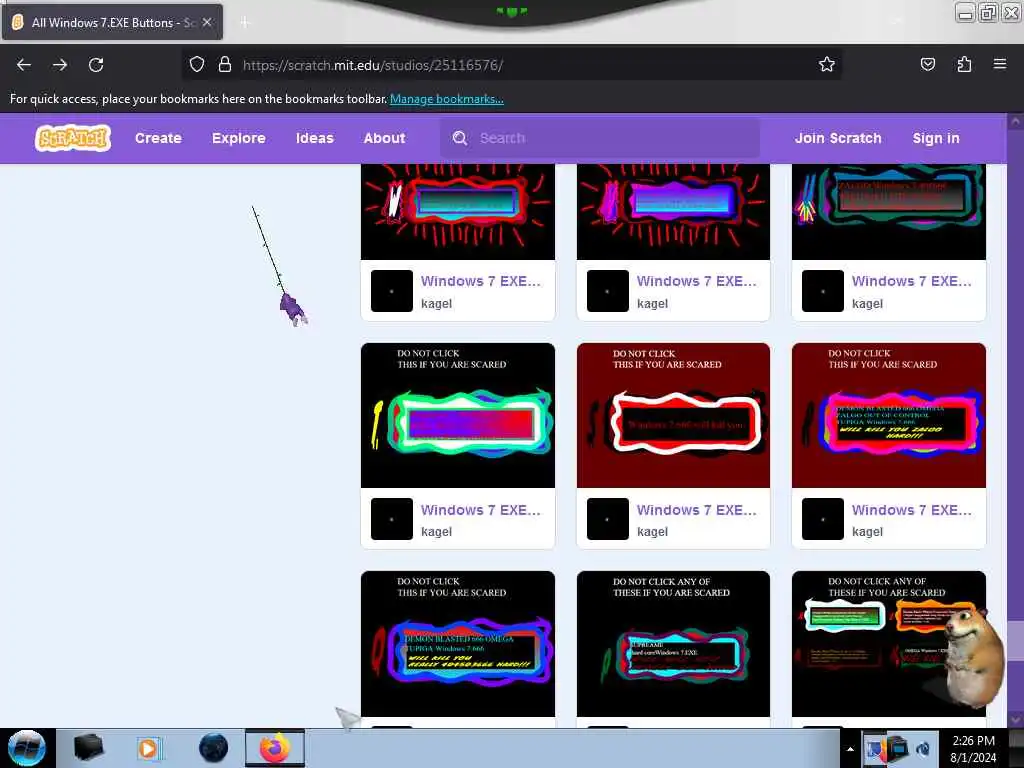This screenshot has width=1024, height=768.
Task: Close the All Windows 7.EXE Buttons tab
Action: pos(207,22)
